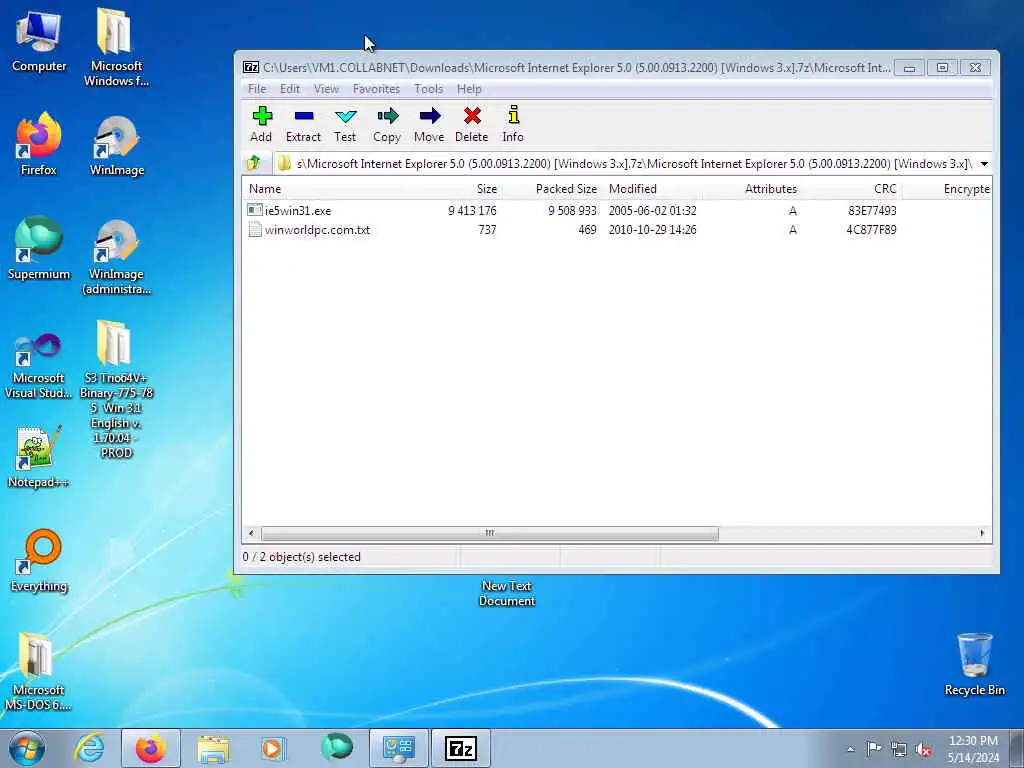1024x768 pixels.
Task: Expand the address bar path dropdown
Action: pyautogui.click(x=984, y=164)
